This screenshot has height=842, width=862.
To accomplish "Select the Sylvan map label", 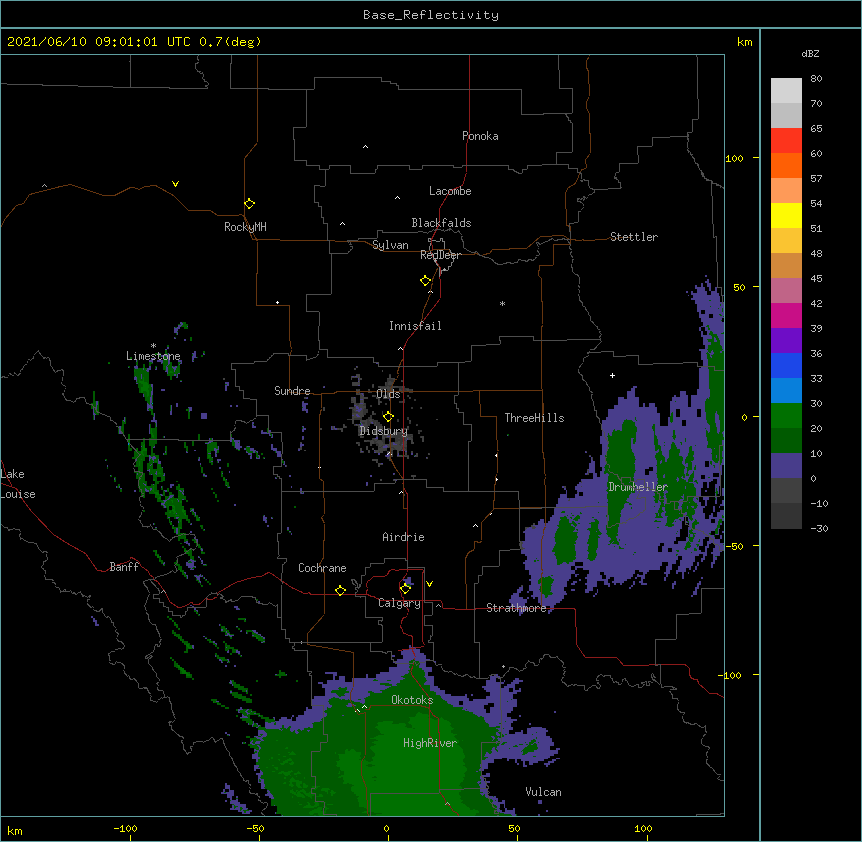I will coord(390,245).
